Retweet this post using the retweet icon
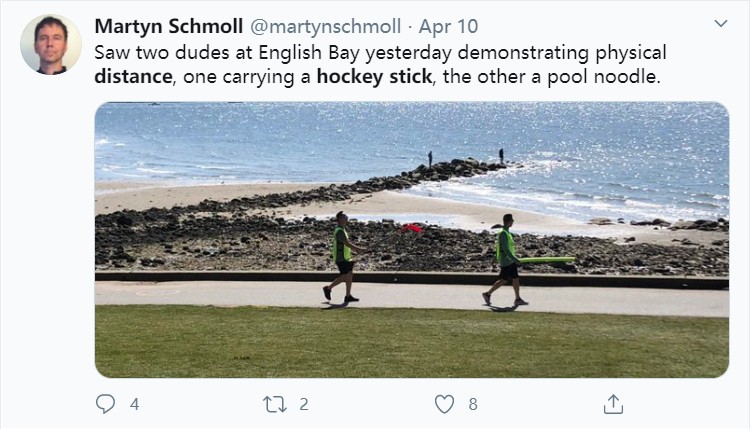 pos(275,404)
